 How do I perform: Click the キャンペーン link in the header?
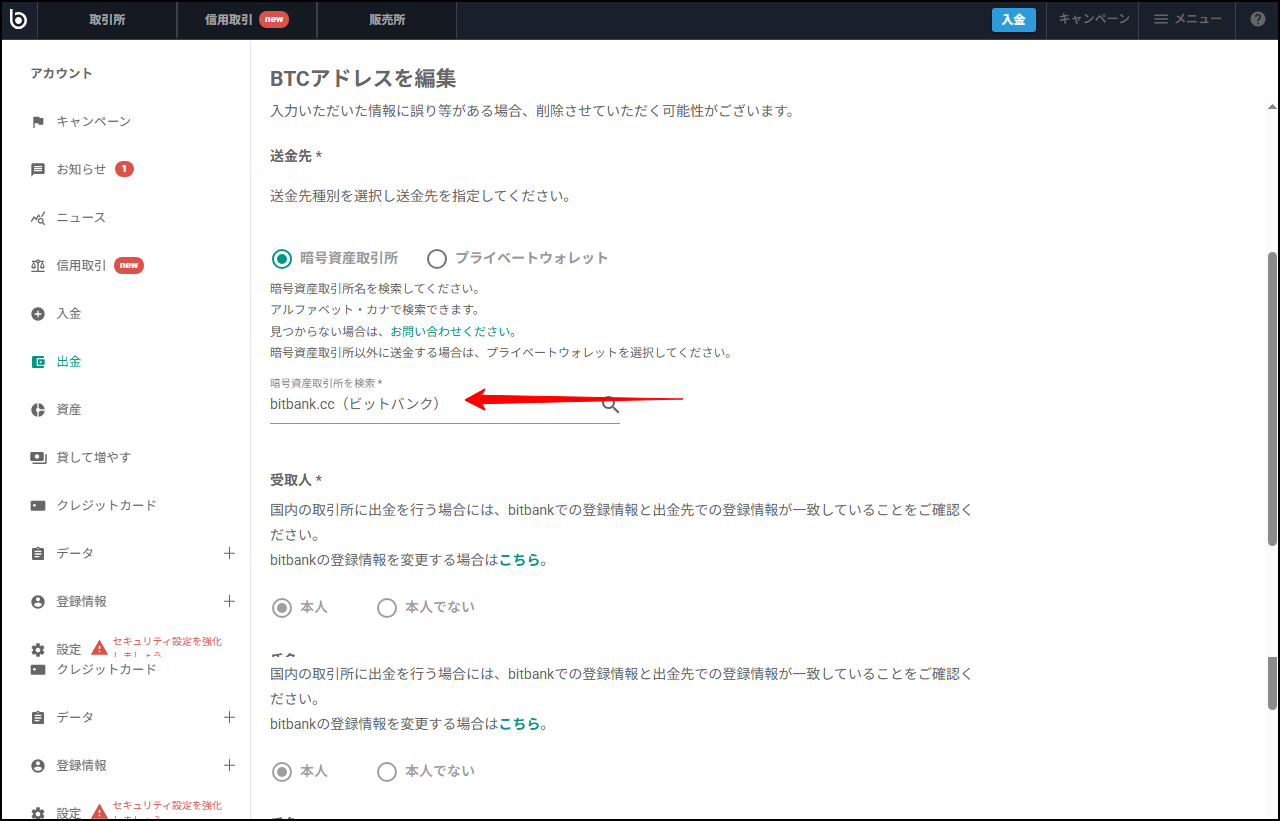[x=1094, y=19]
